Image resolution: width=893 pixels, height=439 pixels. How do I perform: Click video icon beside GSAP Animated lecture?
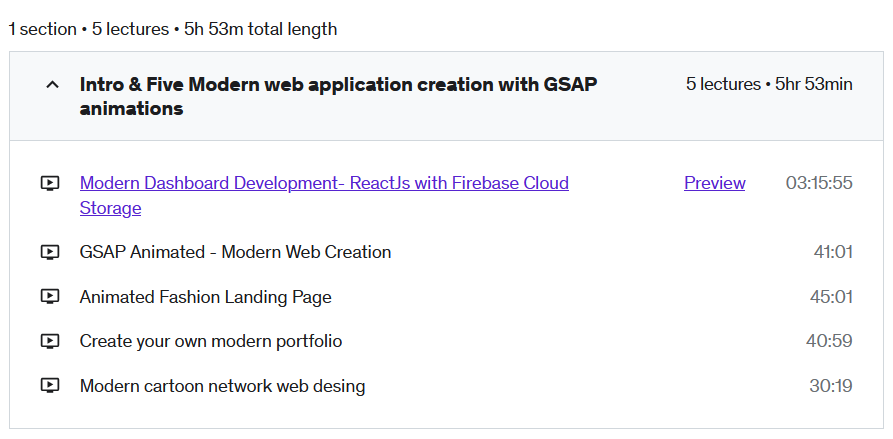(50, 252)
